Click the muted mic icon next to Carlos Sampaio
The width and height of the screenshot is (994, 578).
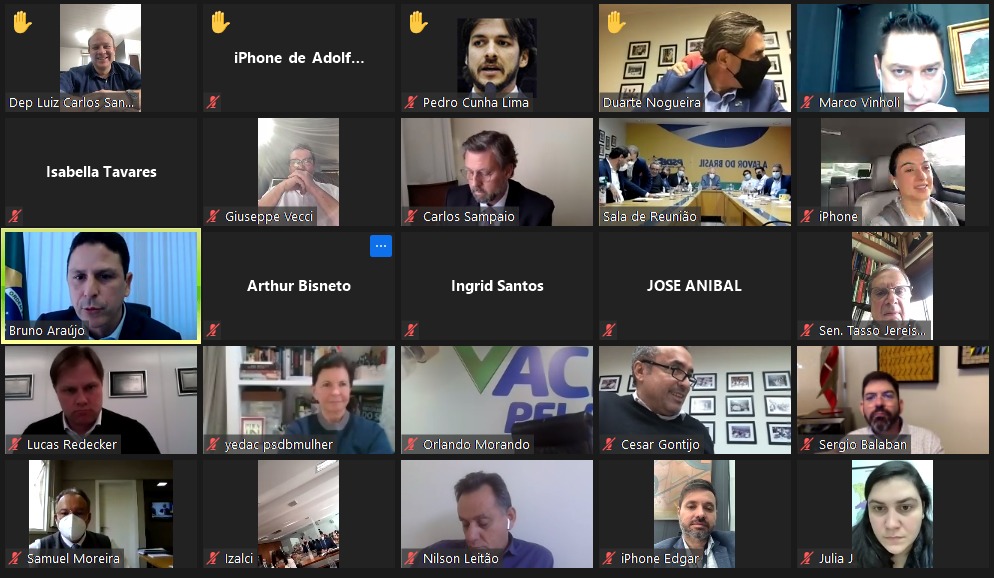tap(411, 216)
